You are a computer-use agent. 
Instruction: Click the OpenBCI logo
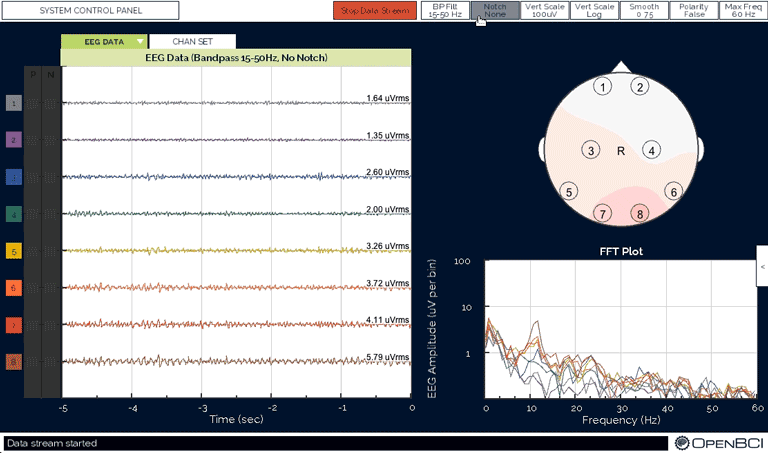(719, 443)
